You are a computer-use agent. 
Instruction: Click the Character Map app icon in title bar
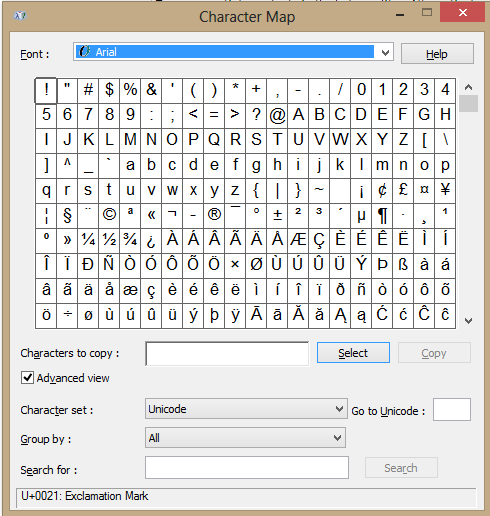pyautogui.click(x=20, y=16)
